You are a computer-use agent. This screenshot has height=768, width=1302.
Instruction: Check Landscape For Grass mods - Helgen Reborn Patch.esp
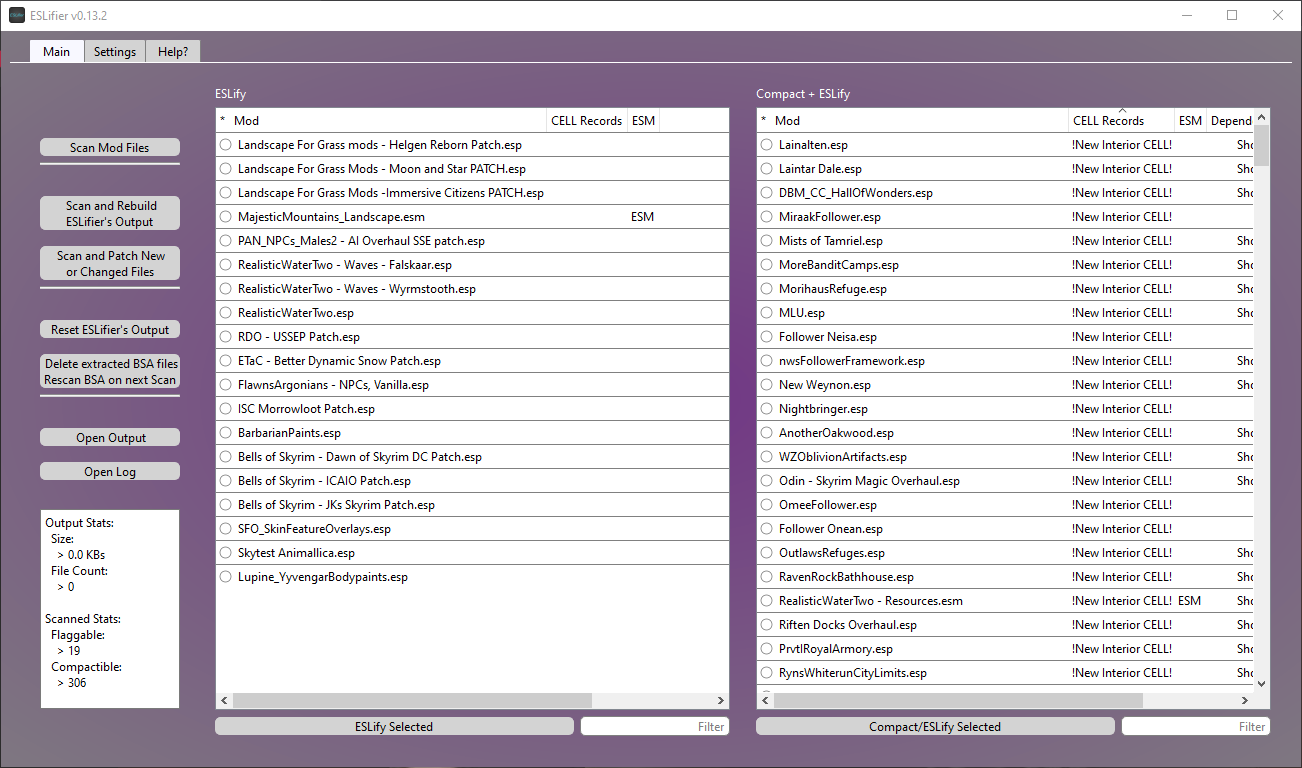pos(226,145)
